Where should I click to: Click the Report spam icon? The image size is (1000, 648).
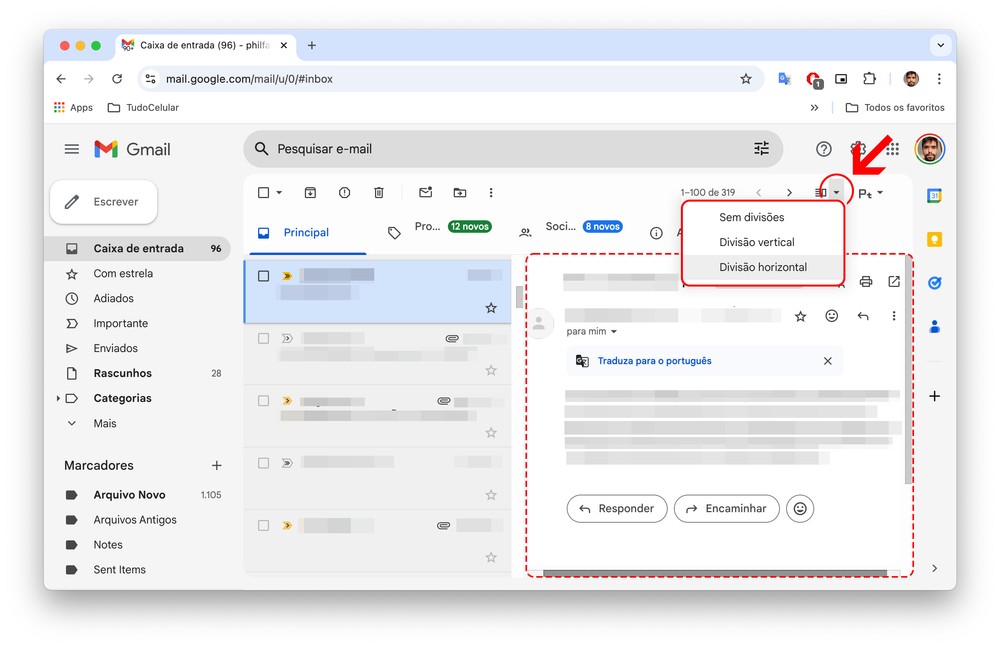tap(344, 193)
